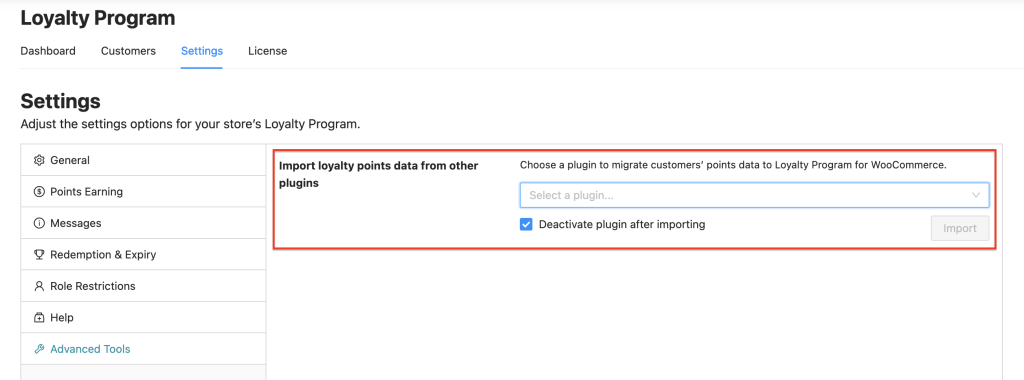Image resolution: width=1024 pixels, height=380 pixels.
Task: Click the plugin dropdown chevron arrow
Action: 976,195
